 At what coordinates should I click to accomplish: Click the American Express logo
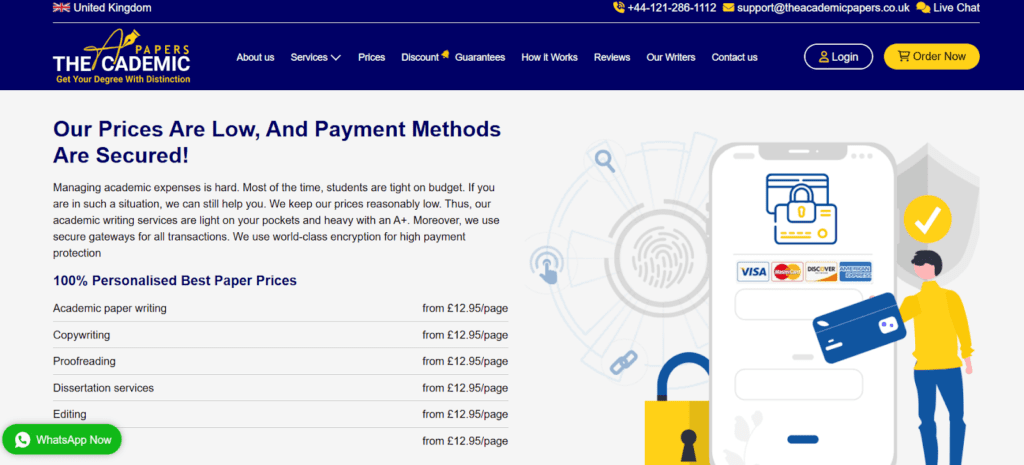855,272
